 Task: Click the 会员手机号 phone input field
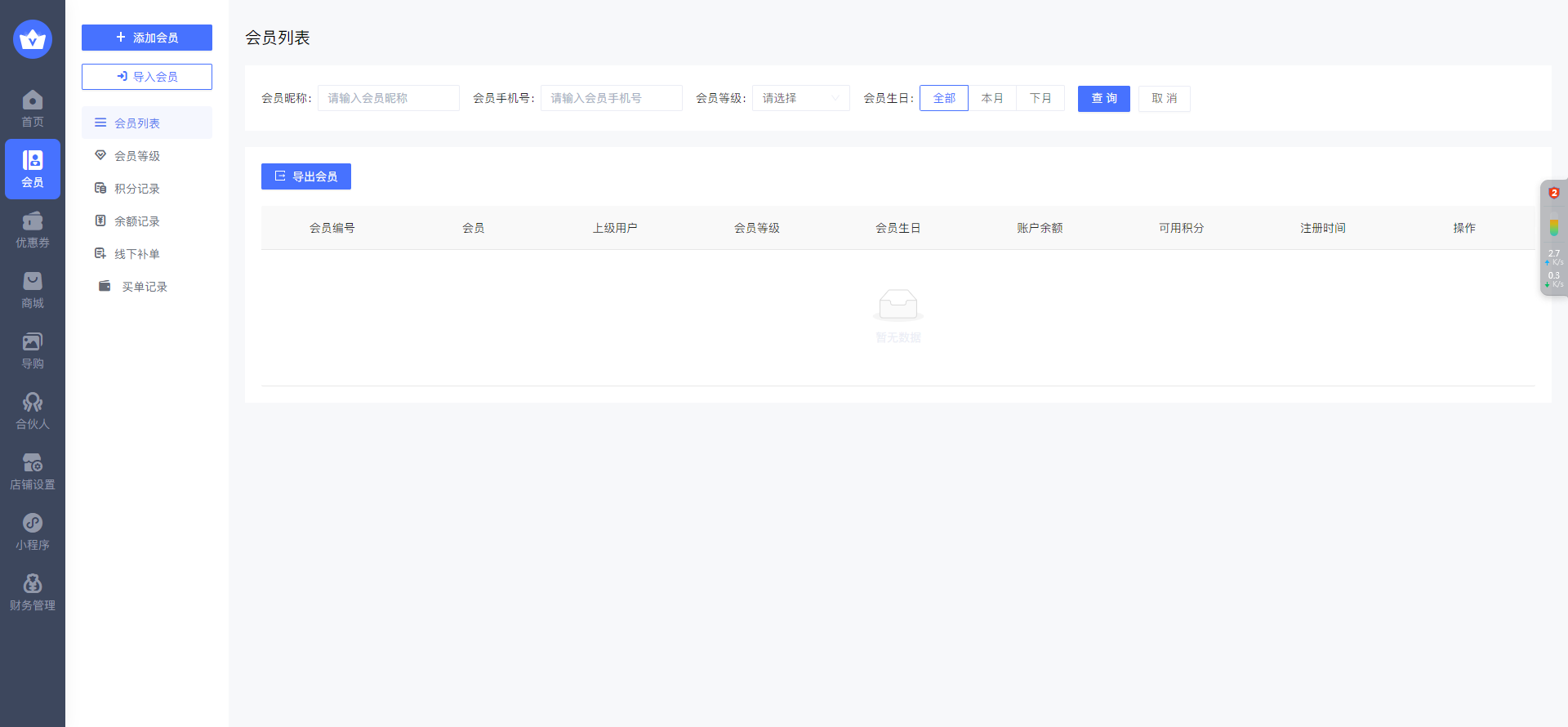pyautogui.click(x=611, y=98)
